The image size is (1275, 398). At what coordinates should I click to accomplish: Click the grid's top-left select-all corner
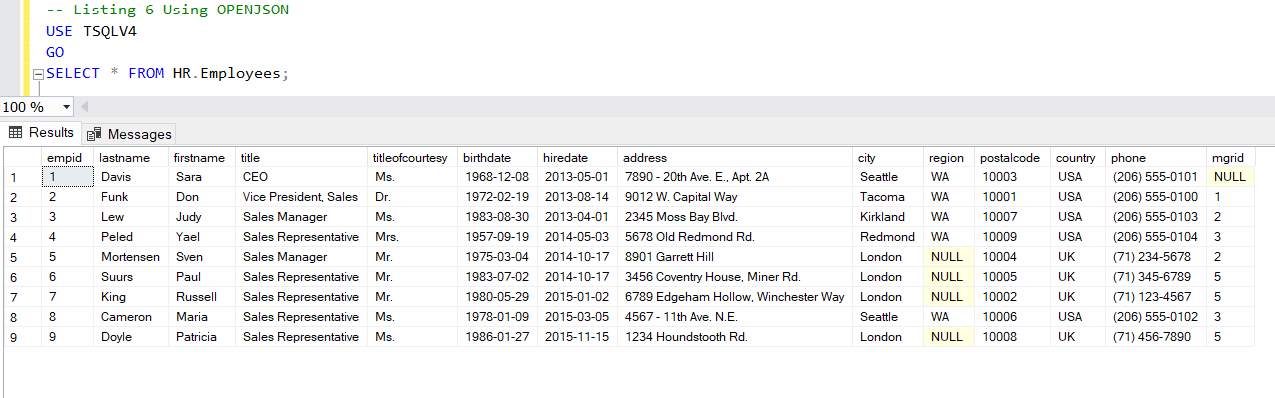pos(21,158)
